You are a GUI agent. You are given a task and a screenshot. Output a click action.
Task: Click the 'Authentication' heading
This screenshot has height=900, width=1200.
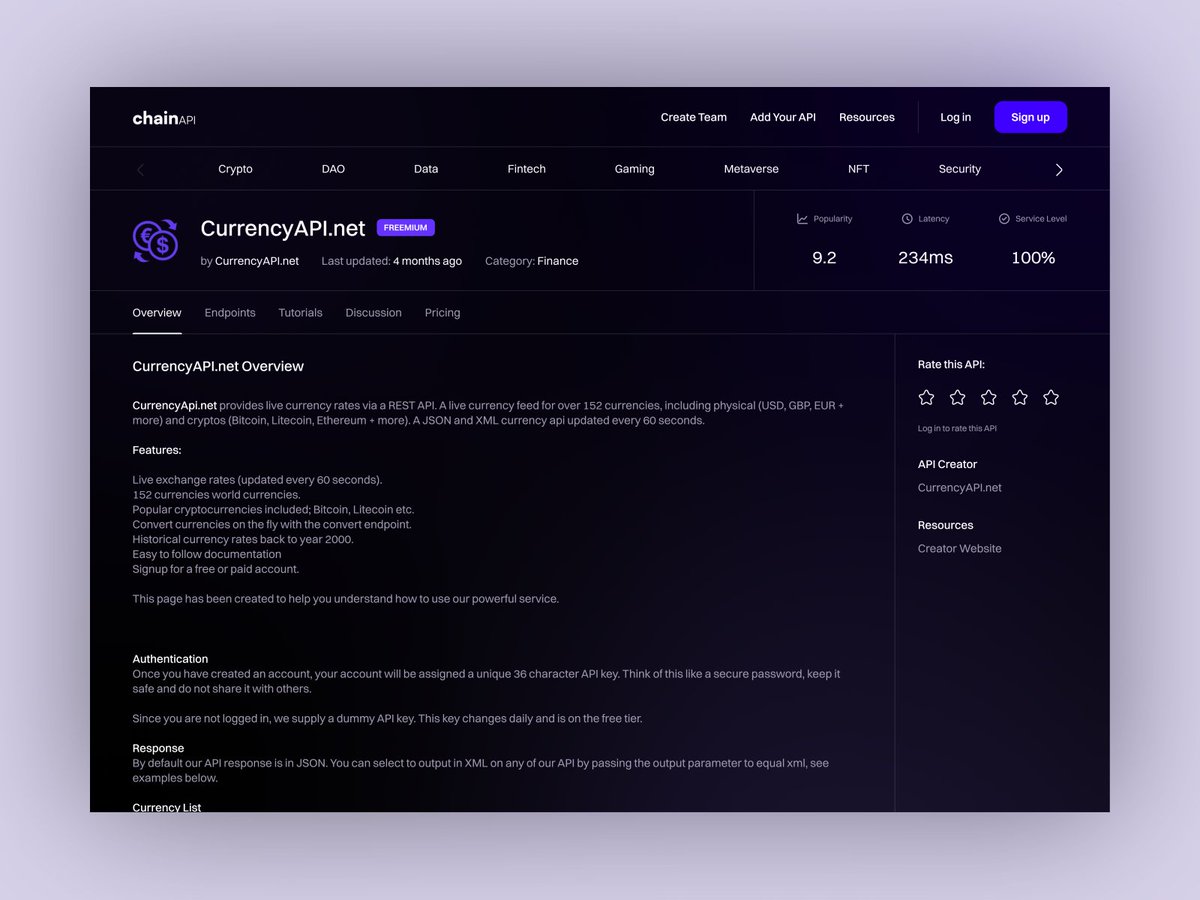point(170,659)
